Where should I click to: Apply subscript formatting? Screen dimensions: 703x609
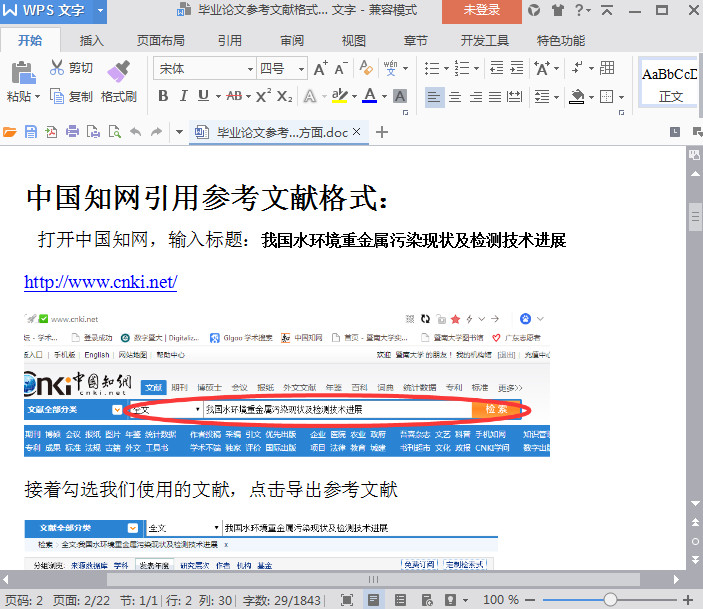pos(284,96)
